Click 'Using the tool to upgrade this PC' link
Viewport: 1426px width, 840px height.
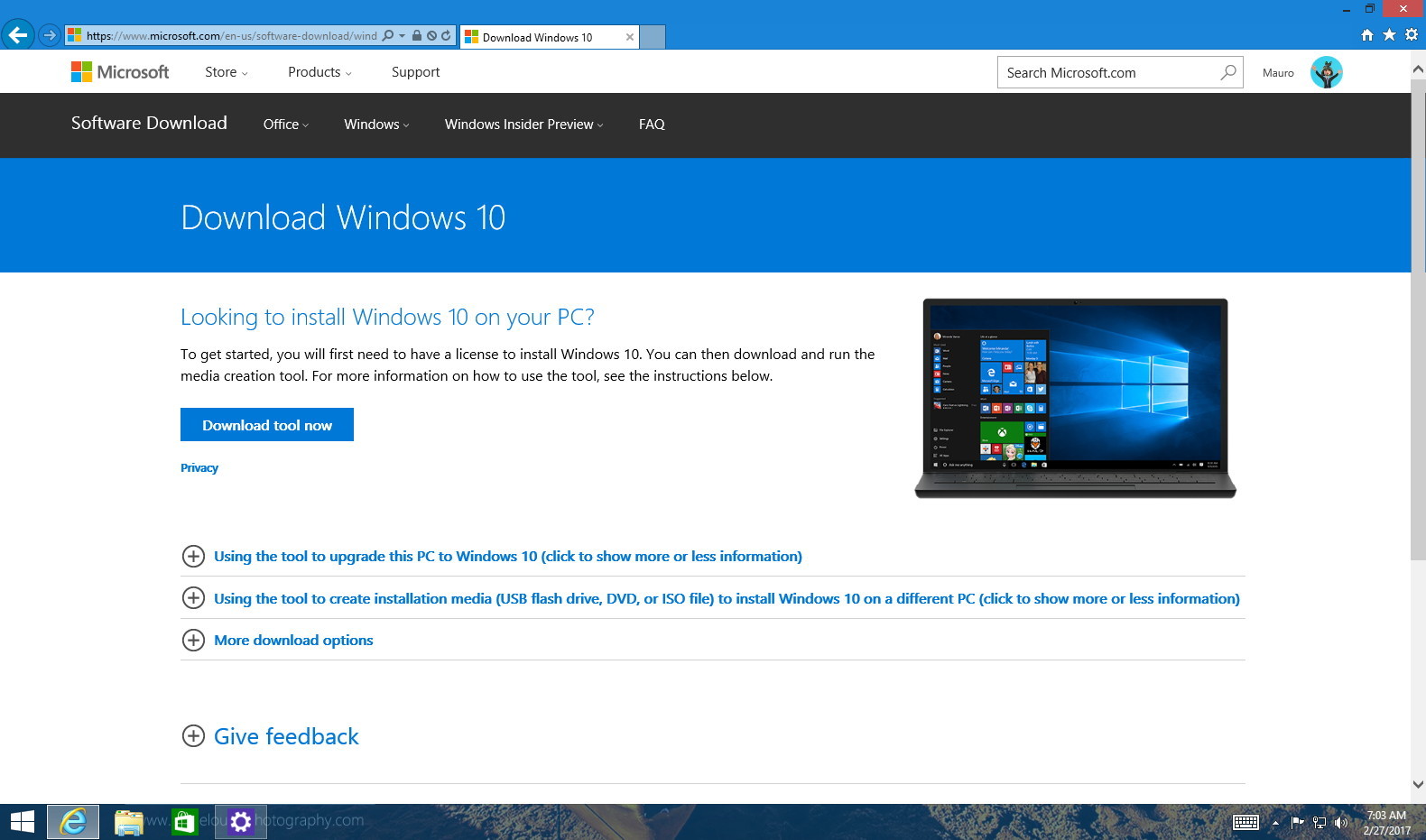click(x=508, y=556)
